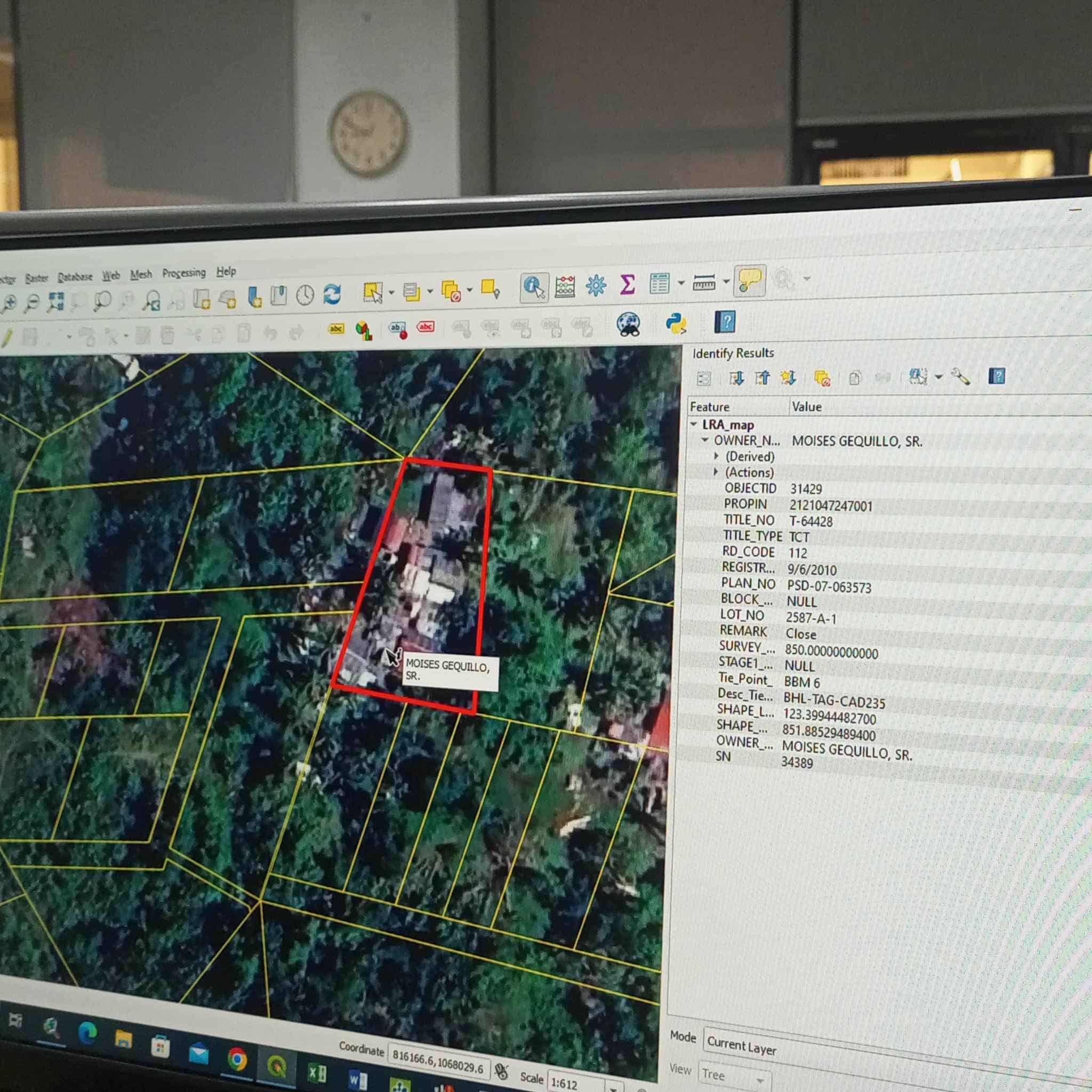Open the Web menu
Viewport: 1092px width, 1092px height.
pos(111,275)
